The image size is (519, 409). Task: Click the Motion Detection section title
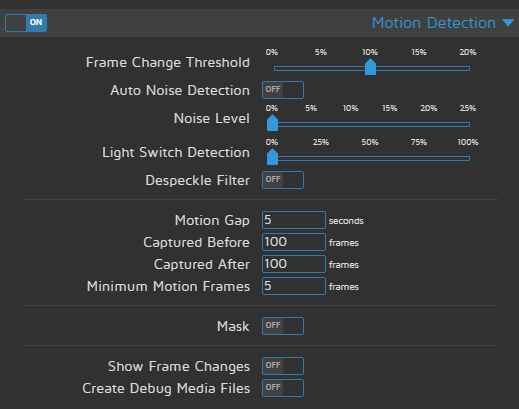click(434, 23)
